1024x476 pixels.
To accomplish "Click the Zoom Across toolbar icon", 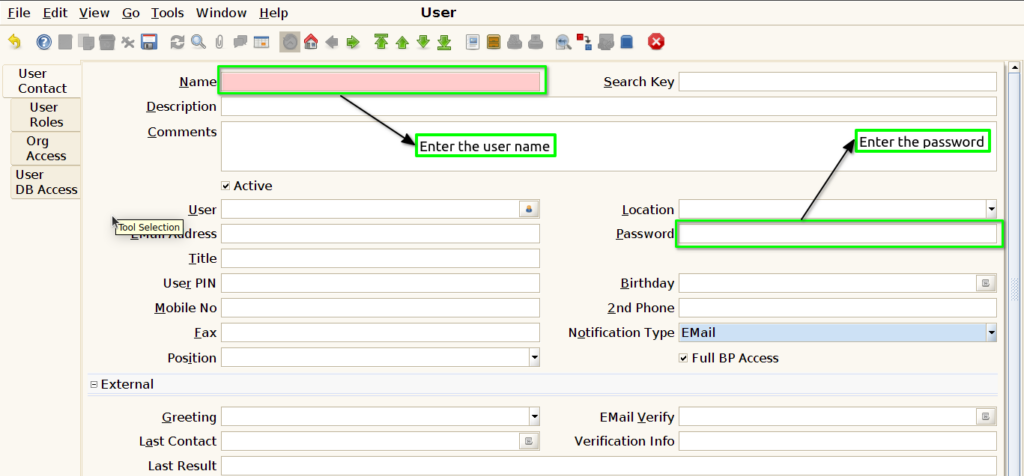I will click(564, 42).
